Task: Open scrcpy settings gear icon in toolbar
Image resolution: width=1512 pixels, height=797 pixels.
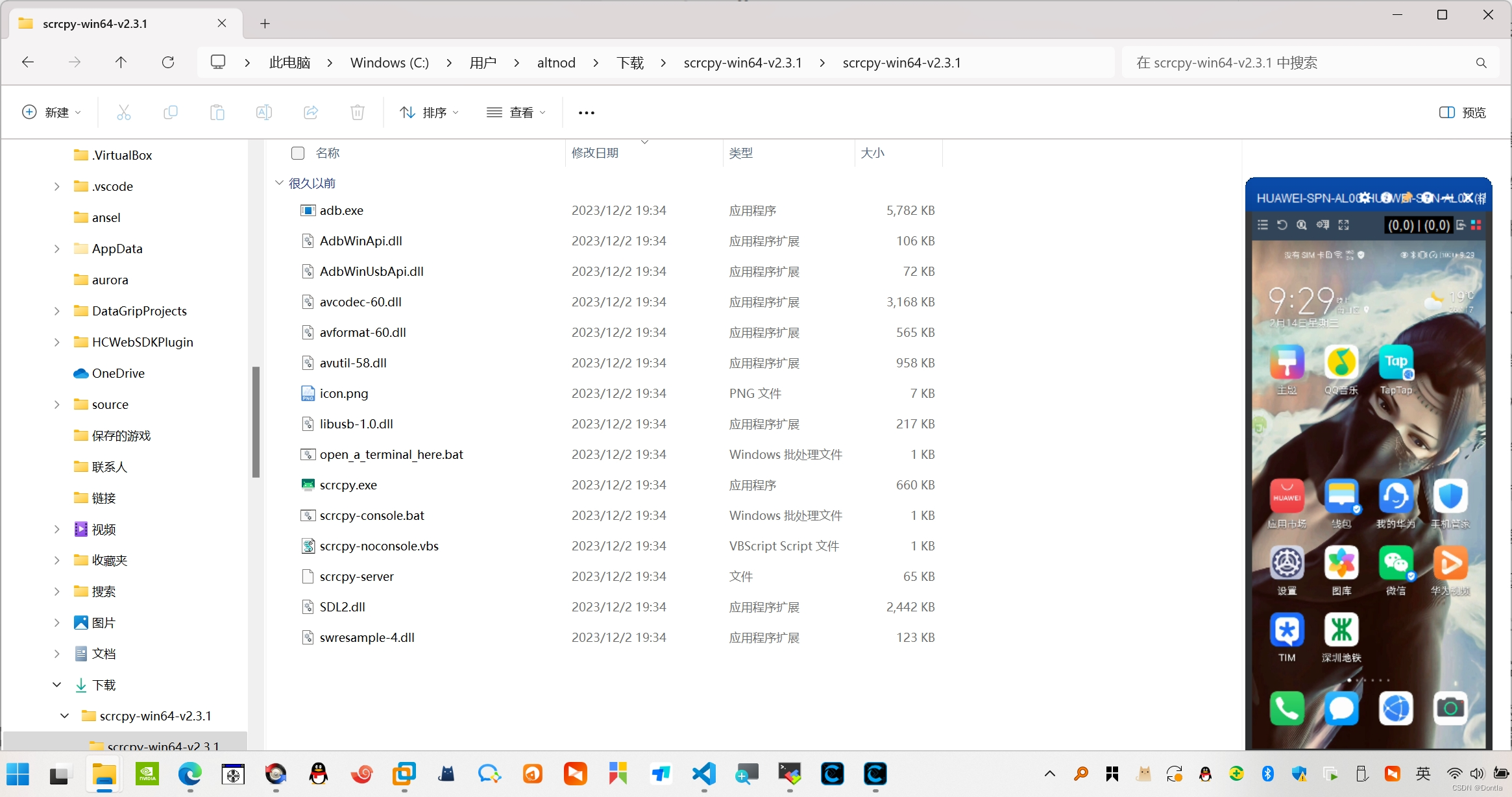Action: (1323, 225)
